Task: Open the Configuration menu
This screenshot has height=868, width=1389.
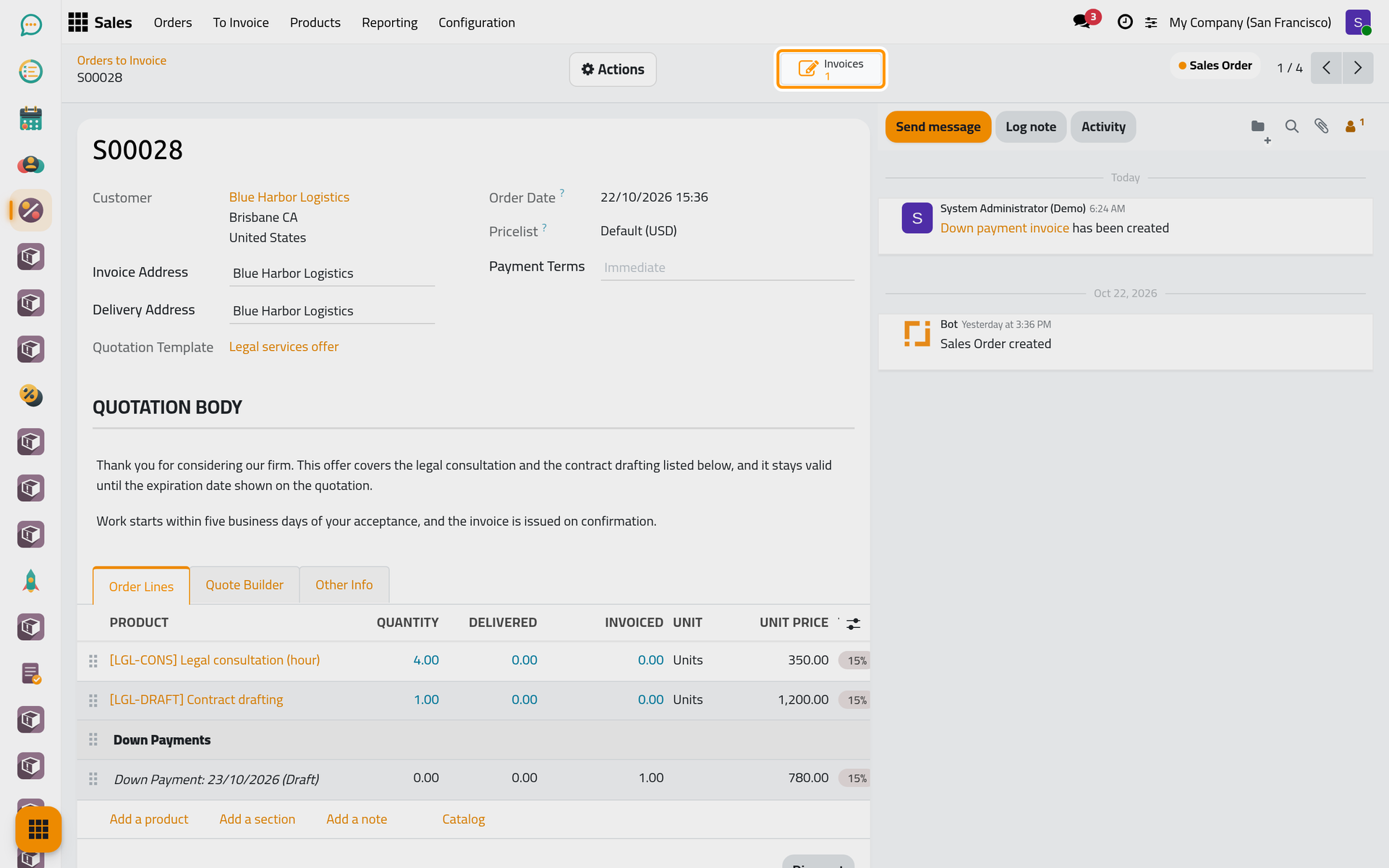Action: tap(477, 22)
